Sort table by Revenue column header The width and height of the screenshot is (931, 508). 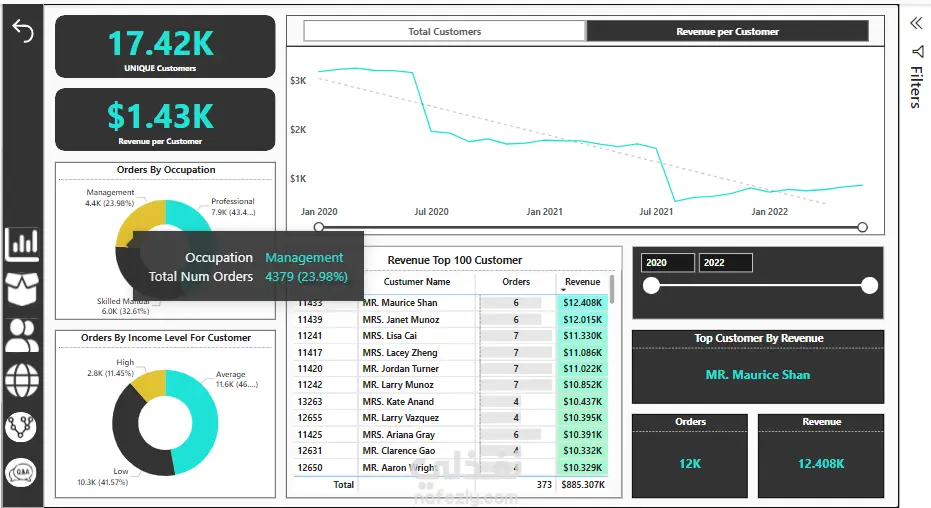click(x=582, y=282)
